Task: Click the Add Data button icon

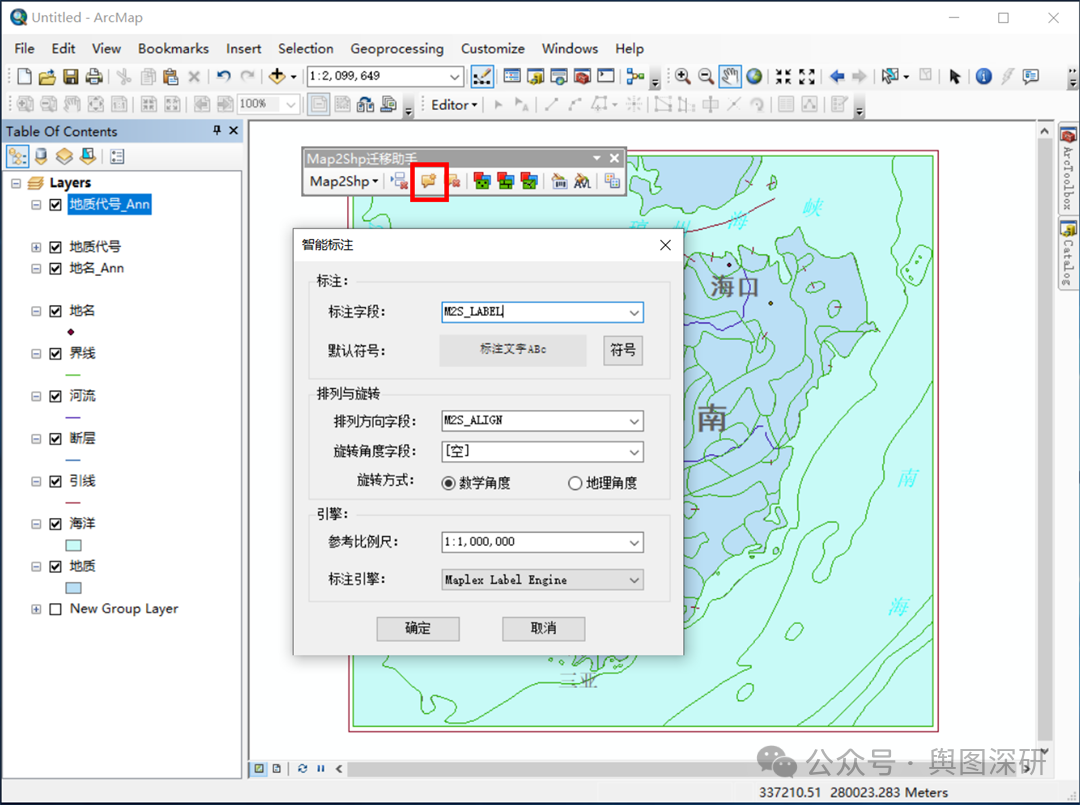Action: (x=277, y=76)
